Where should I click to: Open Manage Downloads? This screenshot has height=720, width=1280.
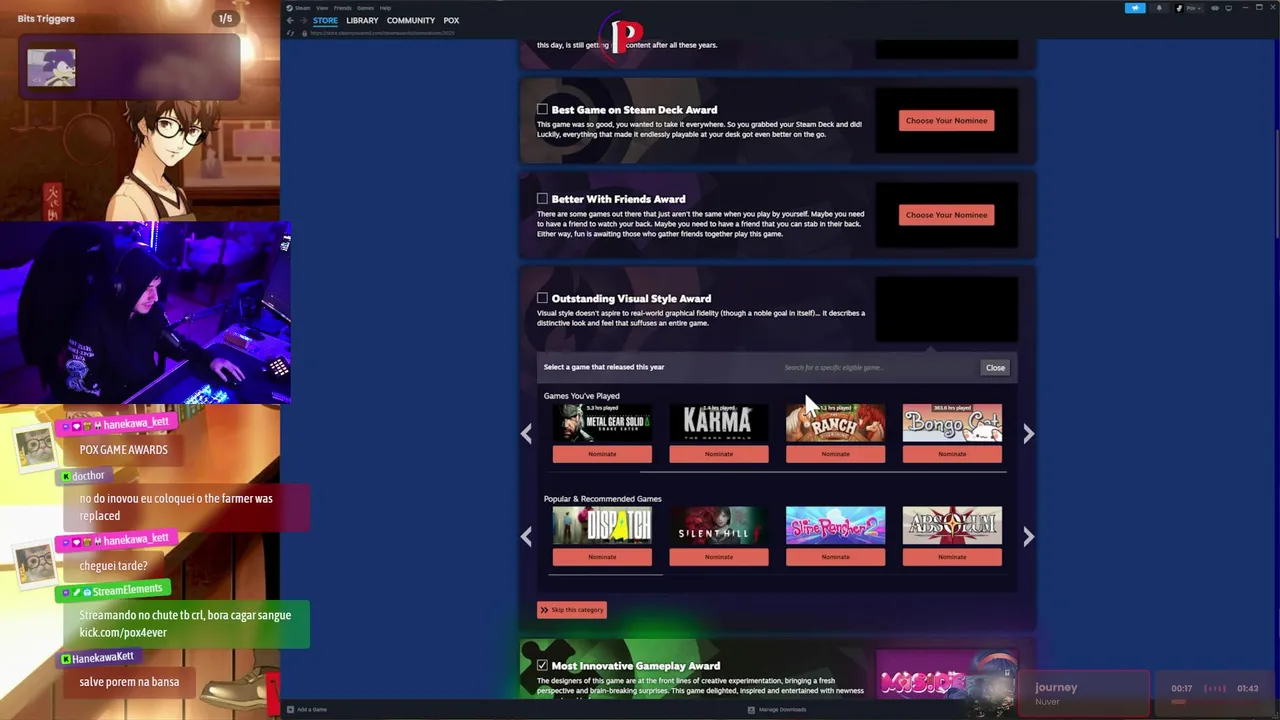(777, 710)
